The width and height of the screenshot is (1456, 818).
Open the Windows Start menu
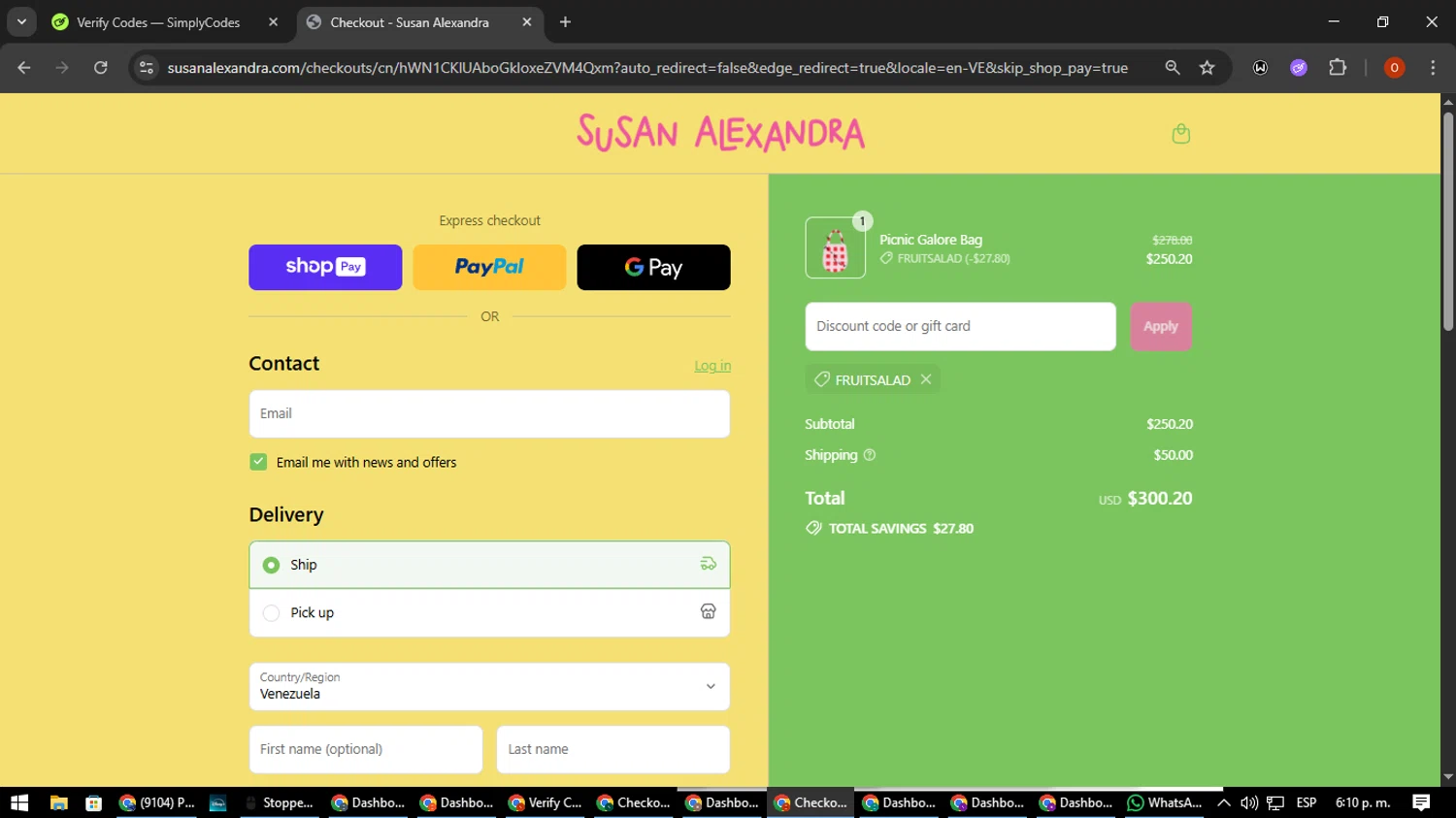[x=19, y=802]
